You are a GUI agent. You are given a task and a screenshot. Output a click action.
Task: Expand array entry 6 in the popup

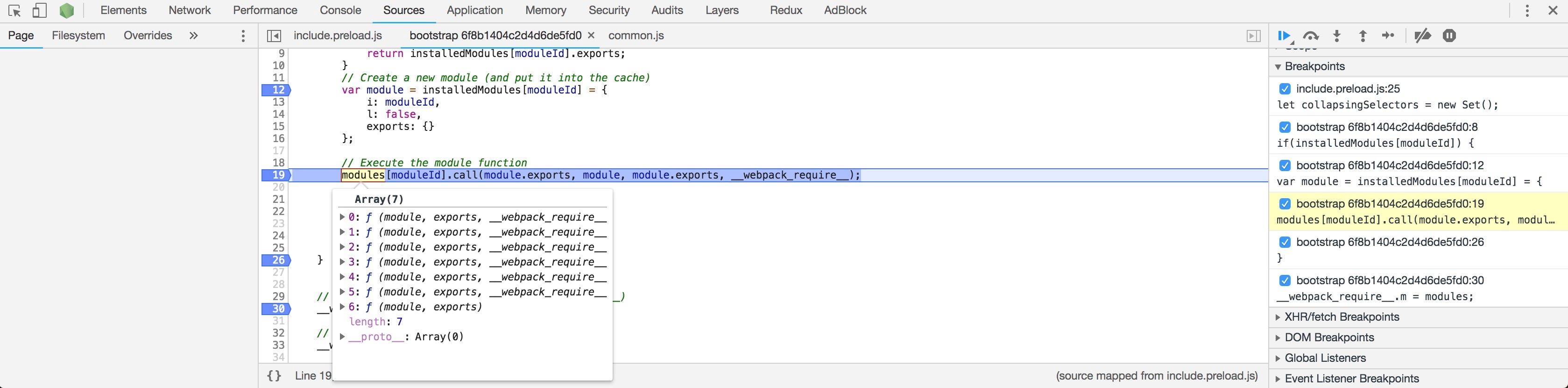point(342,307)
